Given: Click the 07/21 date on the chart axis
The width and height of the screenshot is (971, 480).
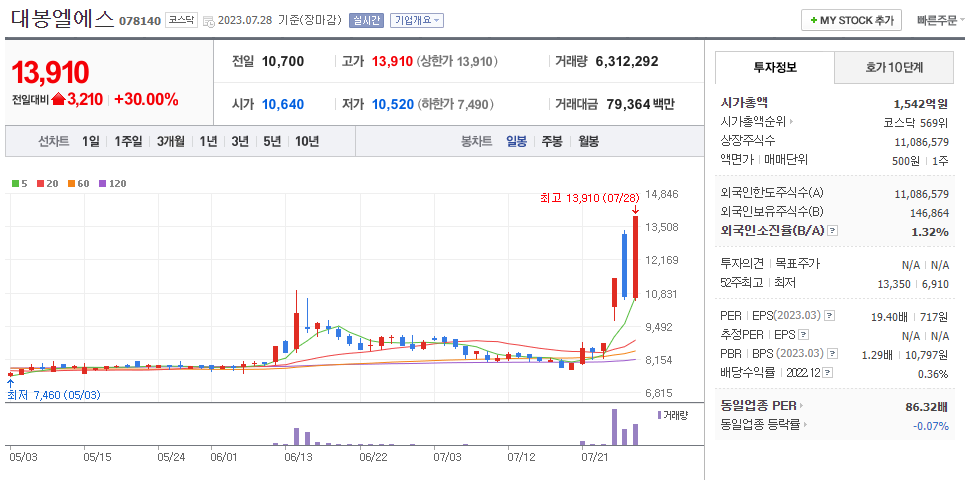Looking at the screenshot, I should pyautogui.click(x=593, y=457).
